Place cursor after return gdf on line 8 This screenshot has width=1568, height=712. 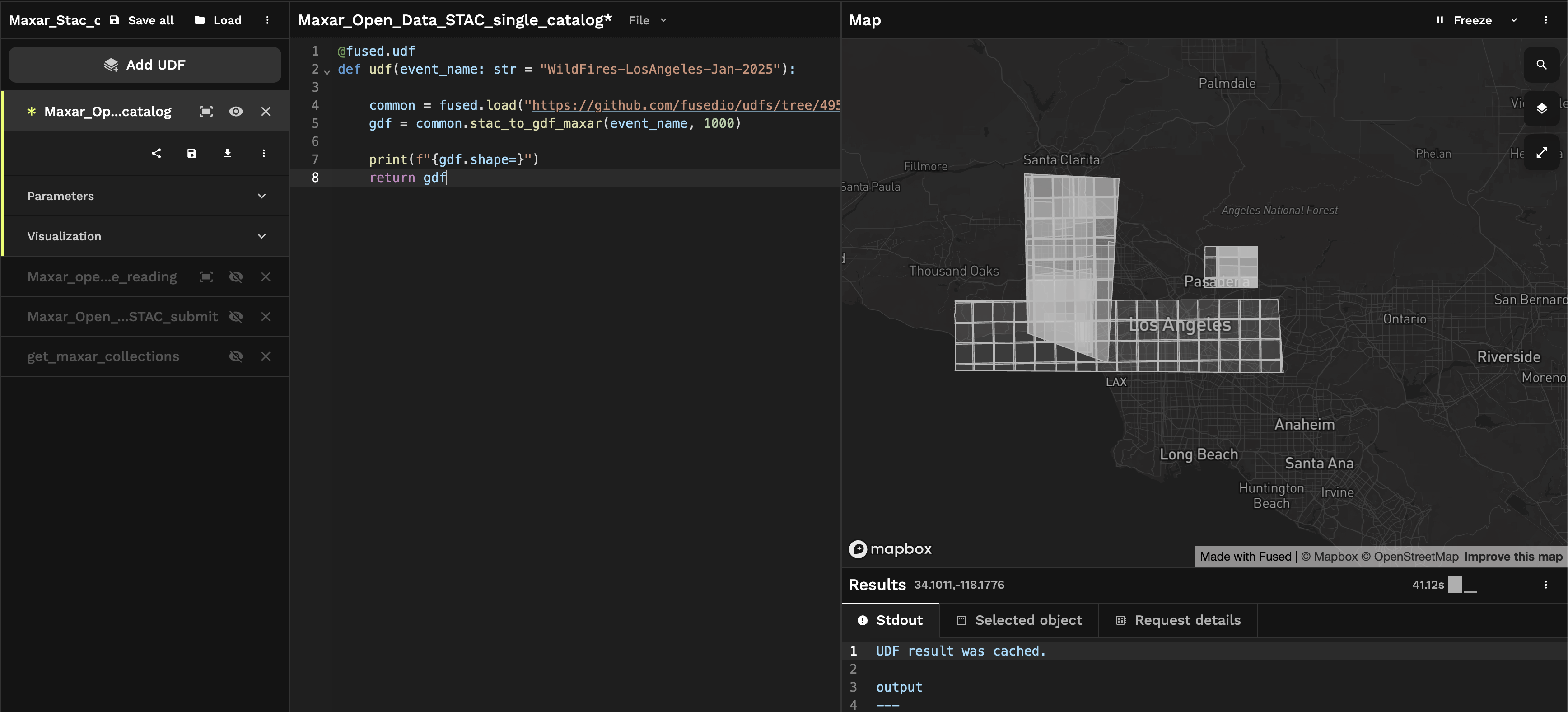pos(448,178)
